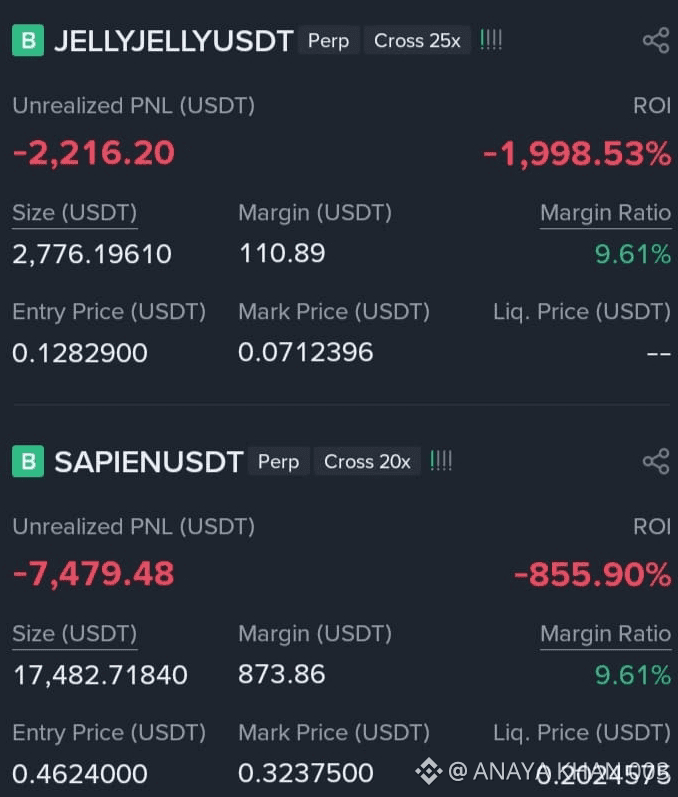Tap the underlined Size (USDT) label for JELLYJELLYUSDT
The image size is (678, 797).
75,213
